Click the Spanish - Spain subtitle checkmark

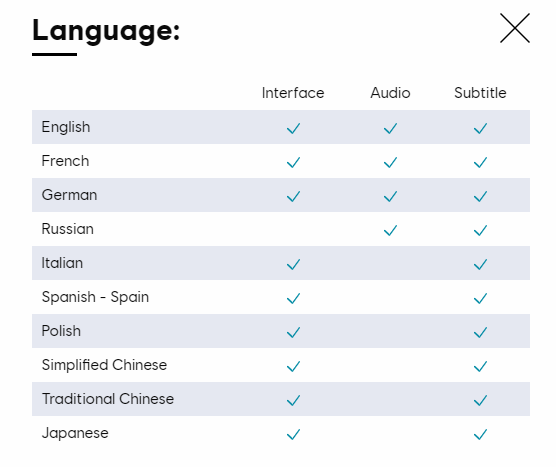click(480, 298)
